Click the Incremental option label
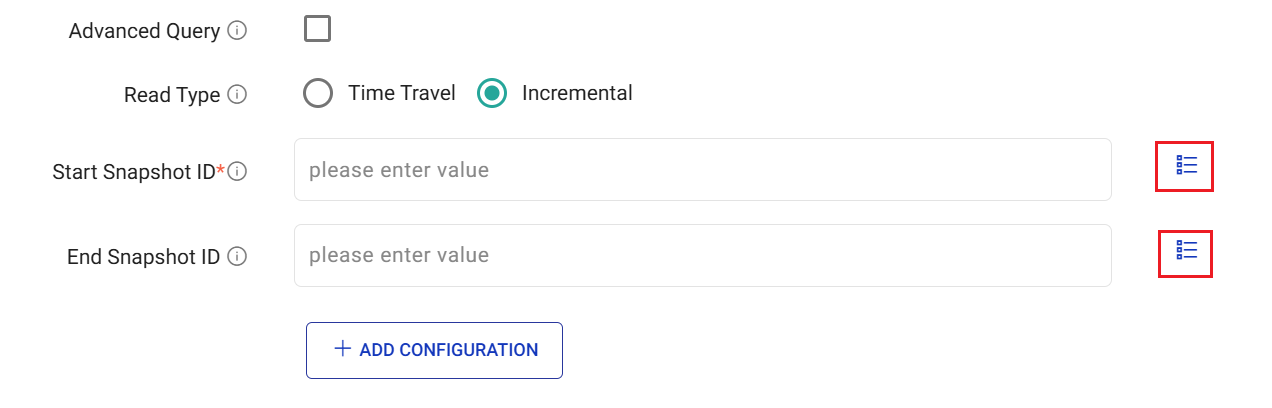Image resolution: width=1272 pixels, height=408 pixels. coord(577,93)
